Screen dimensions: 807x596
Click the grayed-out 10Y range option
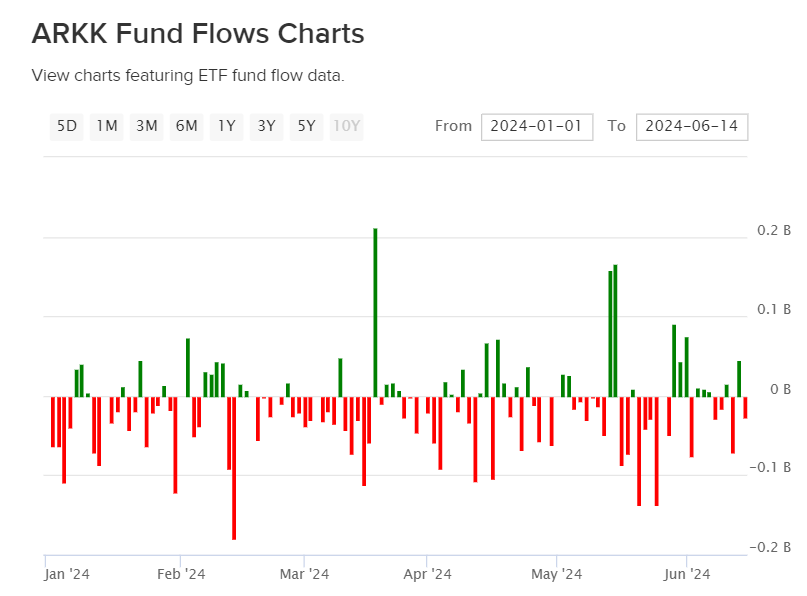(x=345, y=126)
